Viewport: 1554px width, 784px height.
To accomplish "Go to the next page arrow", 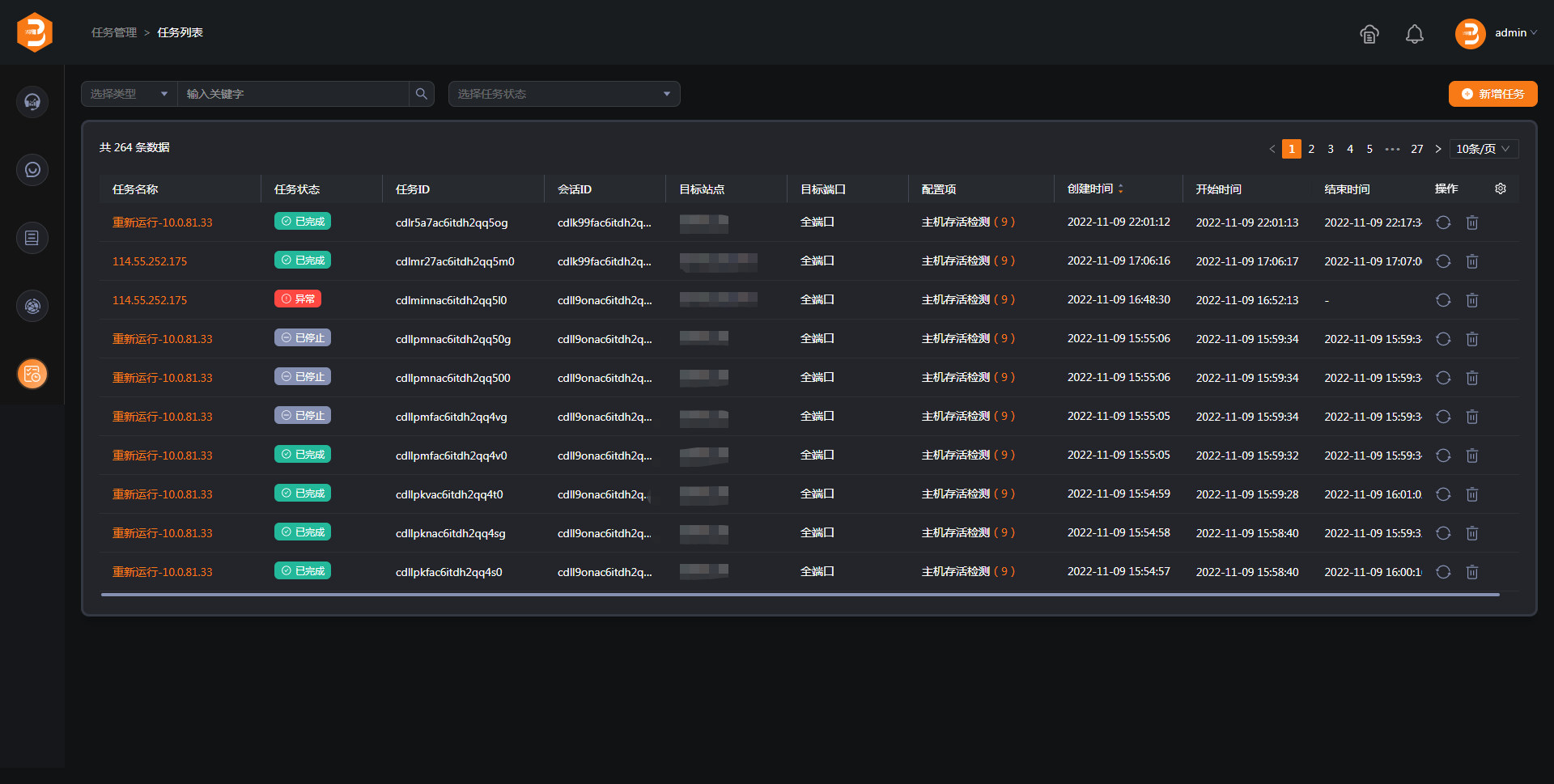I will click(1438, 149).
